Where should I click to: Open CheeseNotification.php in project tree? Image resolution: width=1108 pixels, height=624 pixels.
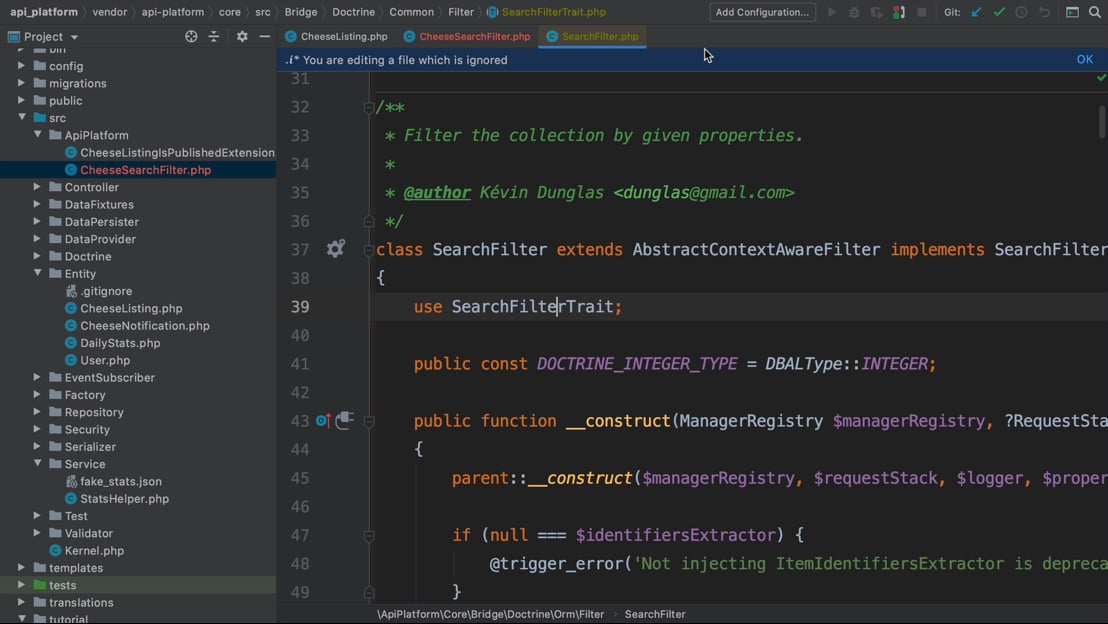coord(145,326)
